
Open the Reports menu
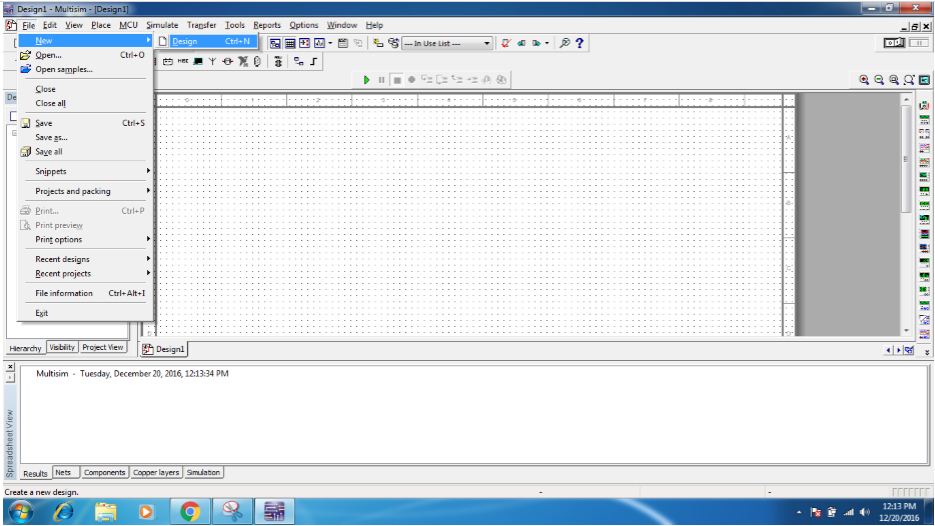(x=267, y=25)
